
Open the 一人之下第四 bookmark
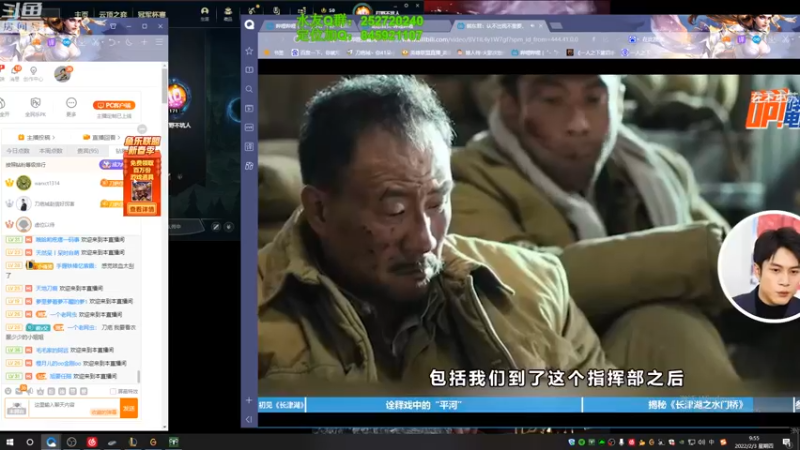coord(591,52)
